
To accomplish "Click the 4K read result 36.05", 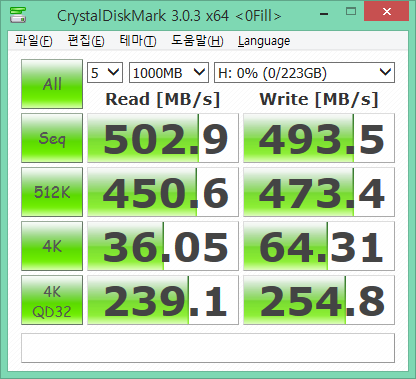I will point(163,246).
